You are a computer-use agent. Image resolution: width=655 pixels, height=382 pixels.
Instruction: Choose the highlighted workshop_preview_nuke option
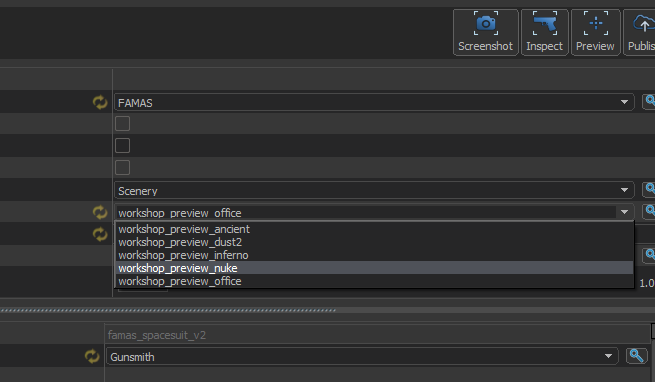pyautogui.click(x=374, y=268)
